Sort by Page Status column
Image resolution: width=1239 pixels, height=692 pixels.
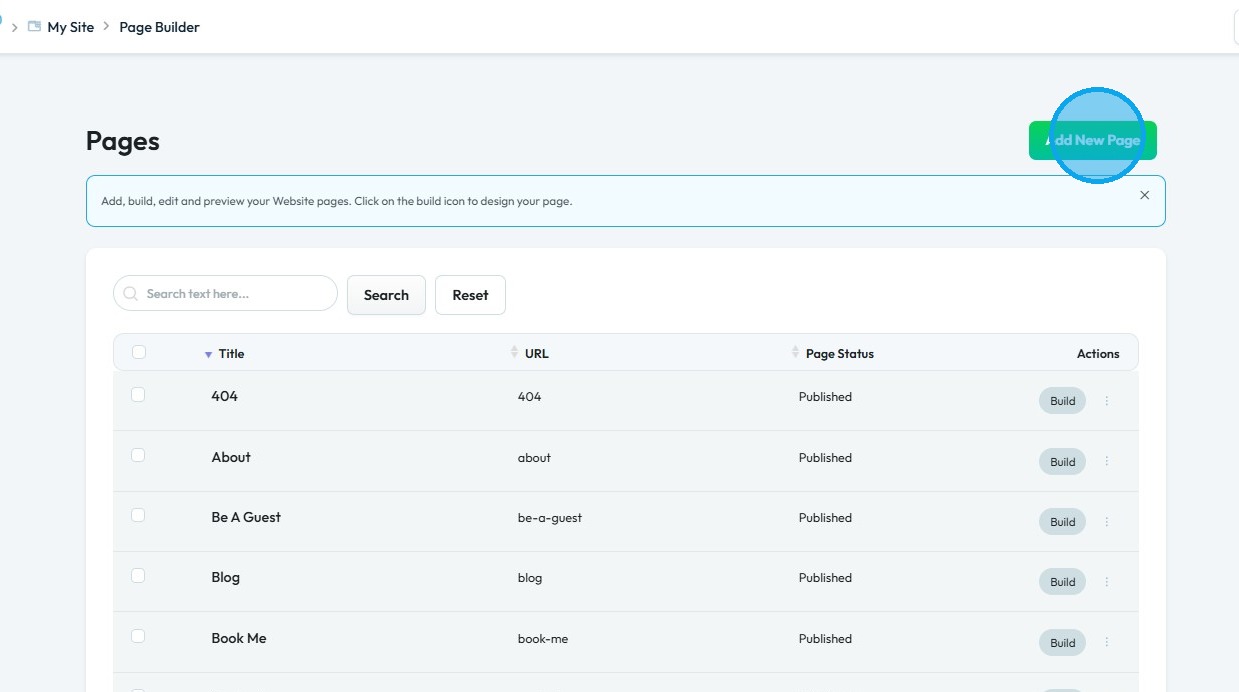click(796, 352)
